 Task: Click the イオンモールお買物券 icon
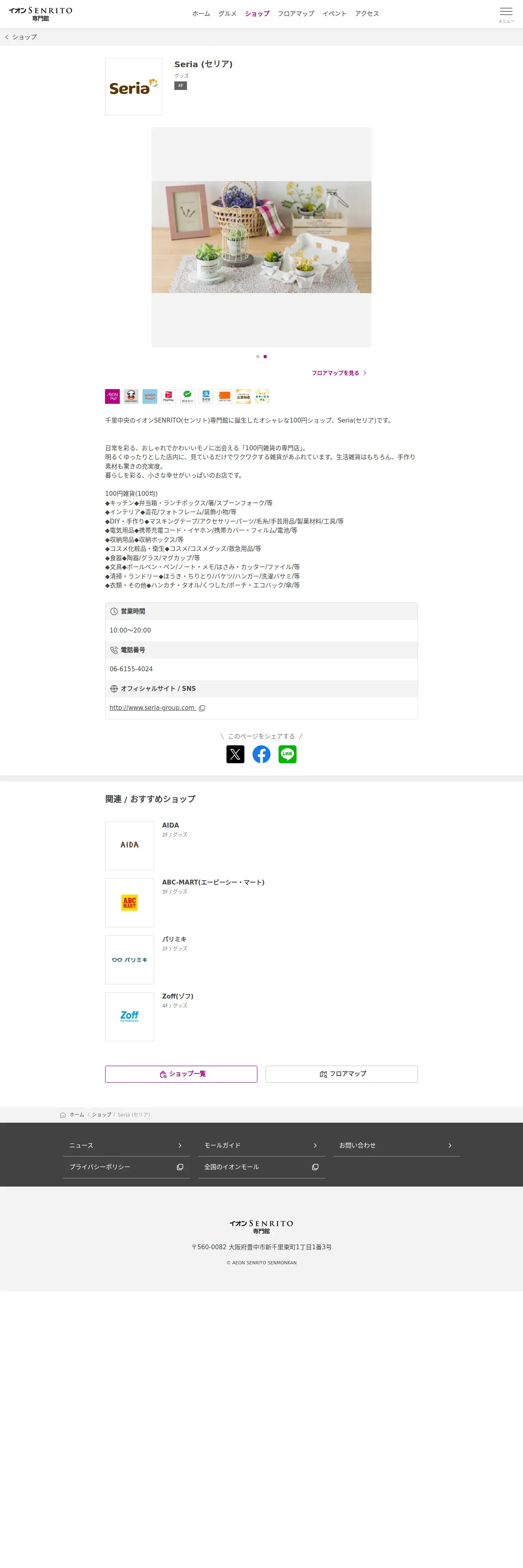coord(244,396)
